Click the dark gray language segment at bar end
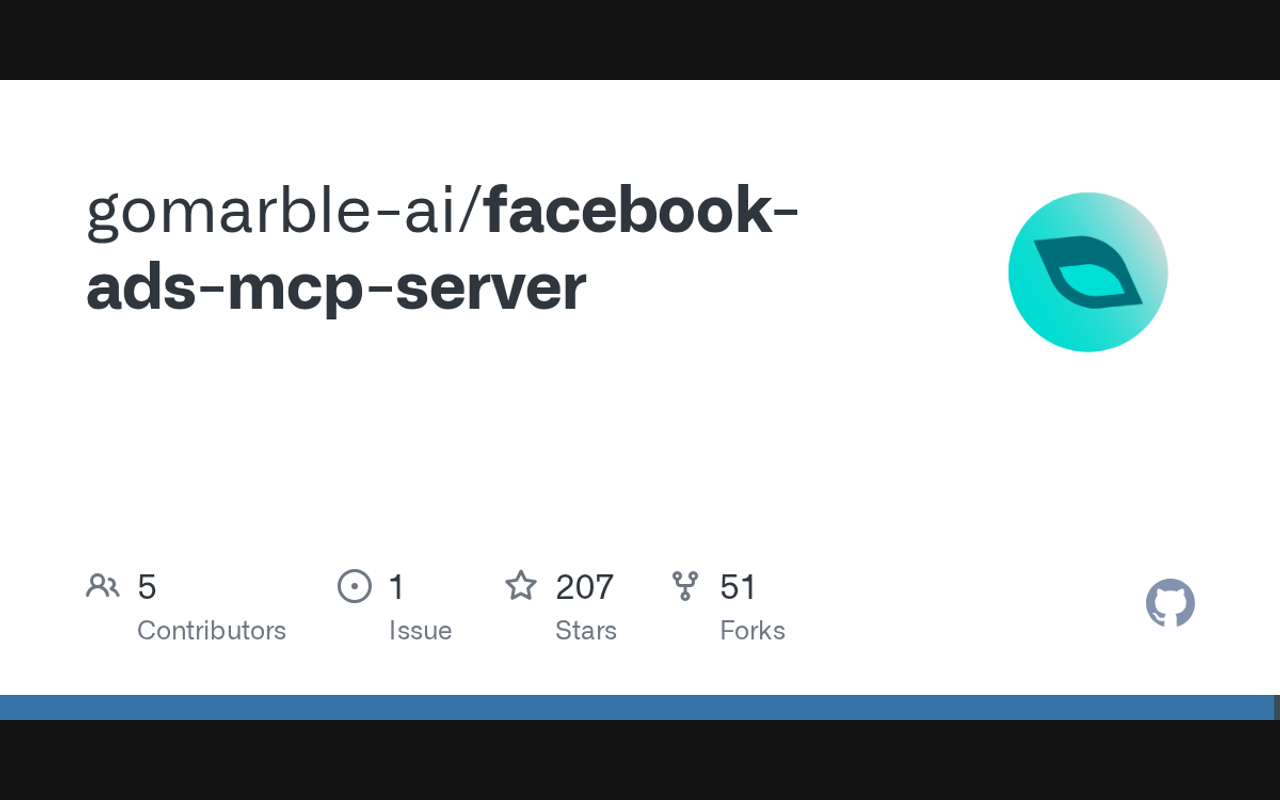The image size is (1280, 800). [x=1277, y=707]
